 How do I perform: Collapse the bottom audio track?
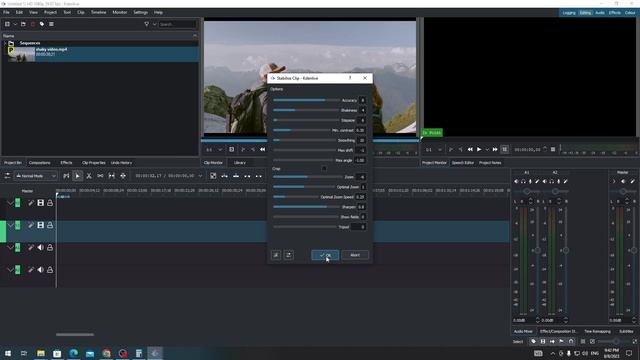(10, 270)
